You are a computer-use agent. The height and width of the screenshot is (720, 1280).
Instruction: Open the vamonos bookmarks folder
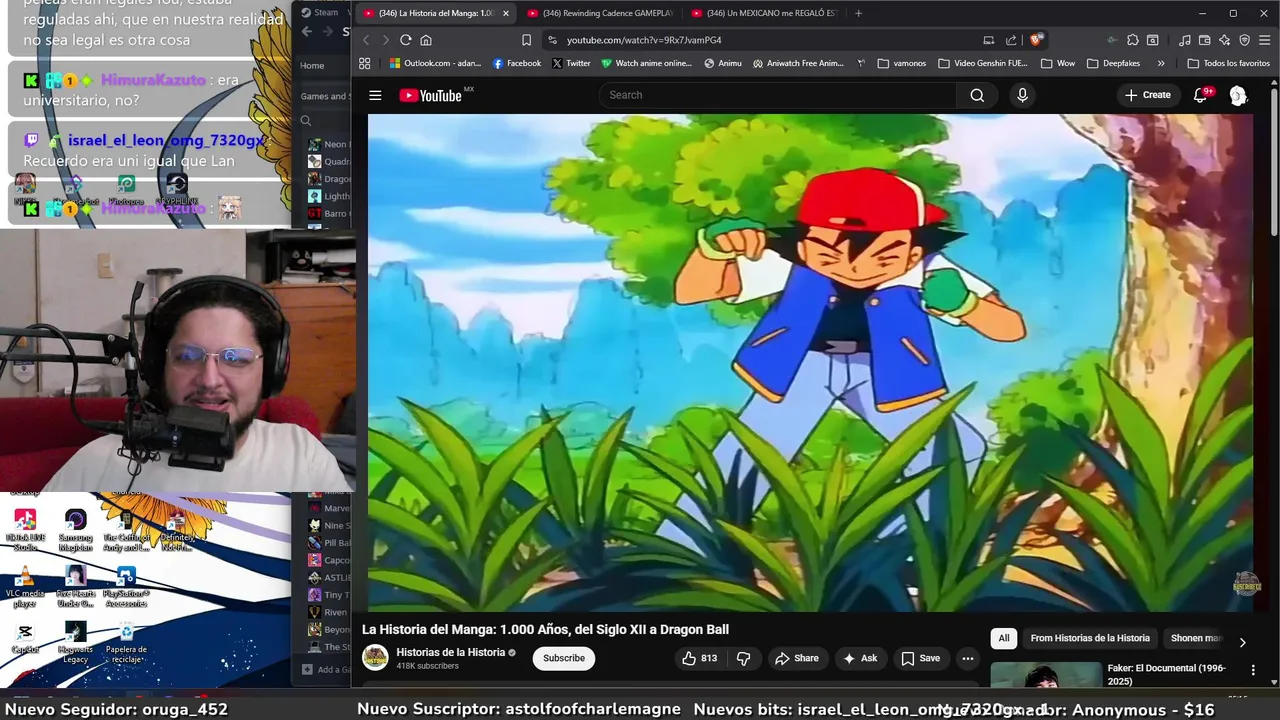(x=901, y=63)
